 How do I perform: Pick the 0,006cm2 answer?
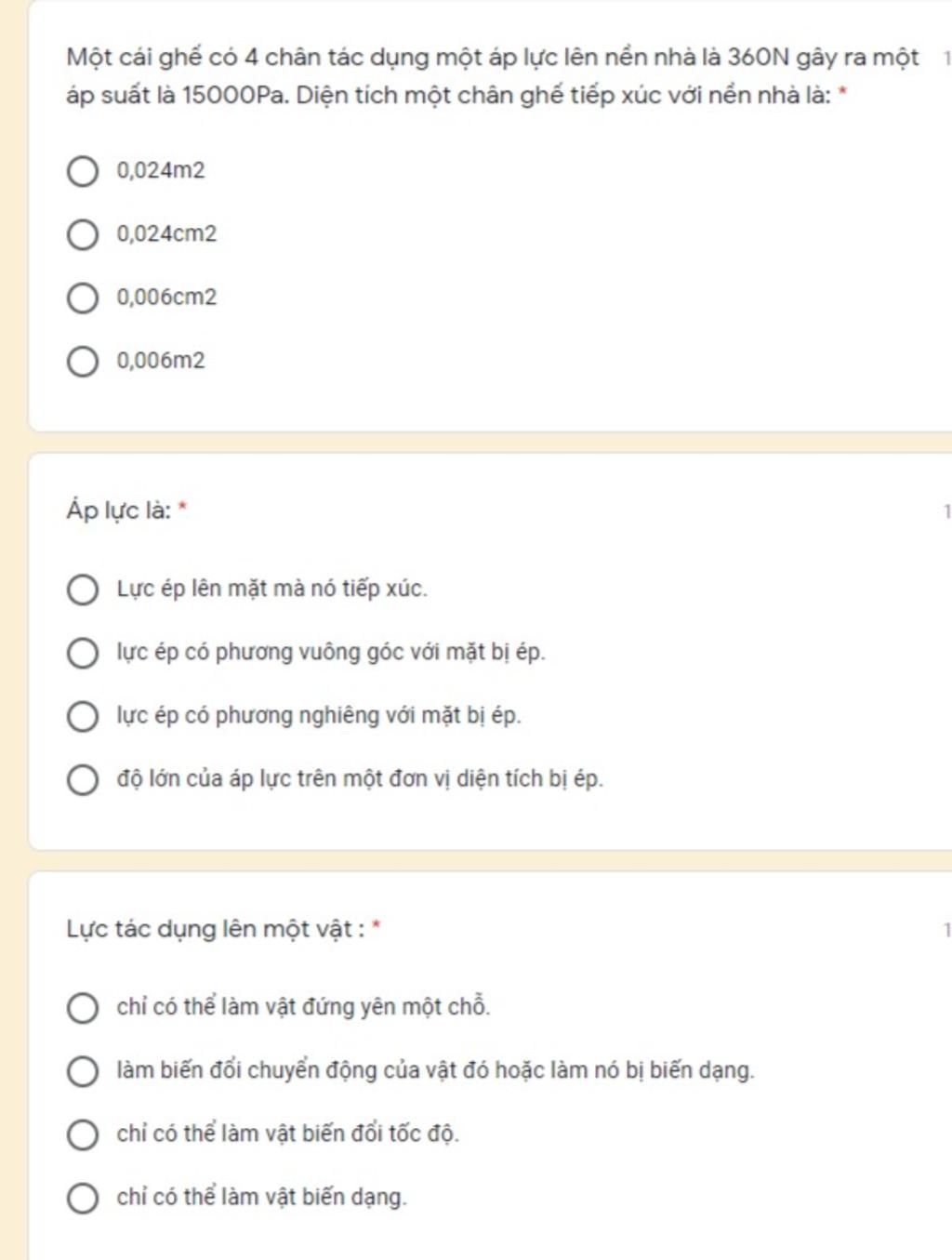[x=82, y=298]
